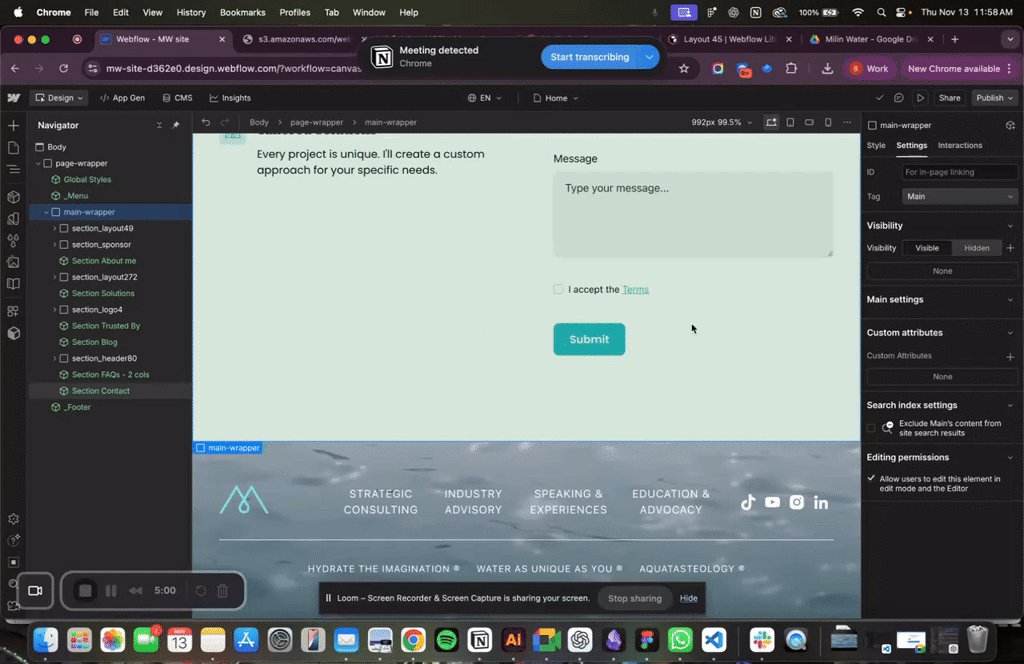Expand section_layout49 in the Navigator
The width and height of the screenshot is (1024, 664).
click(54, 228)
